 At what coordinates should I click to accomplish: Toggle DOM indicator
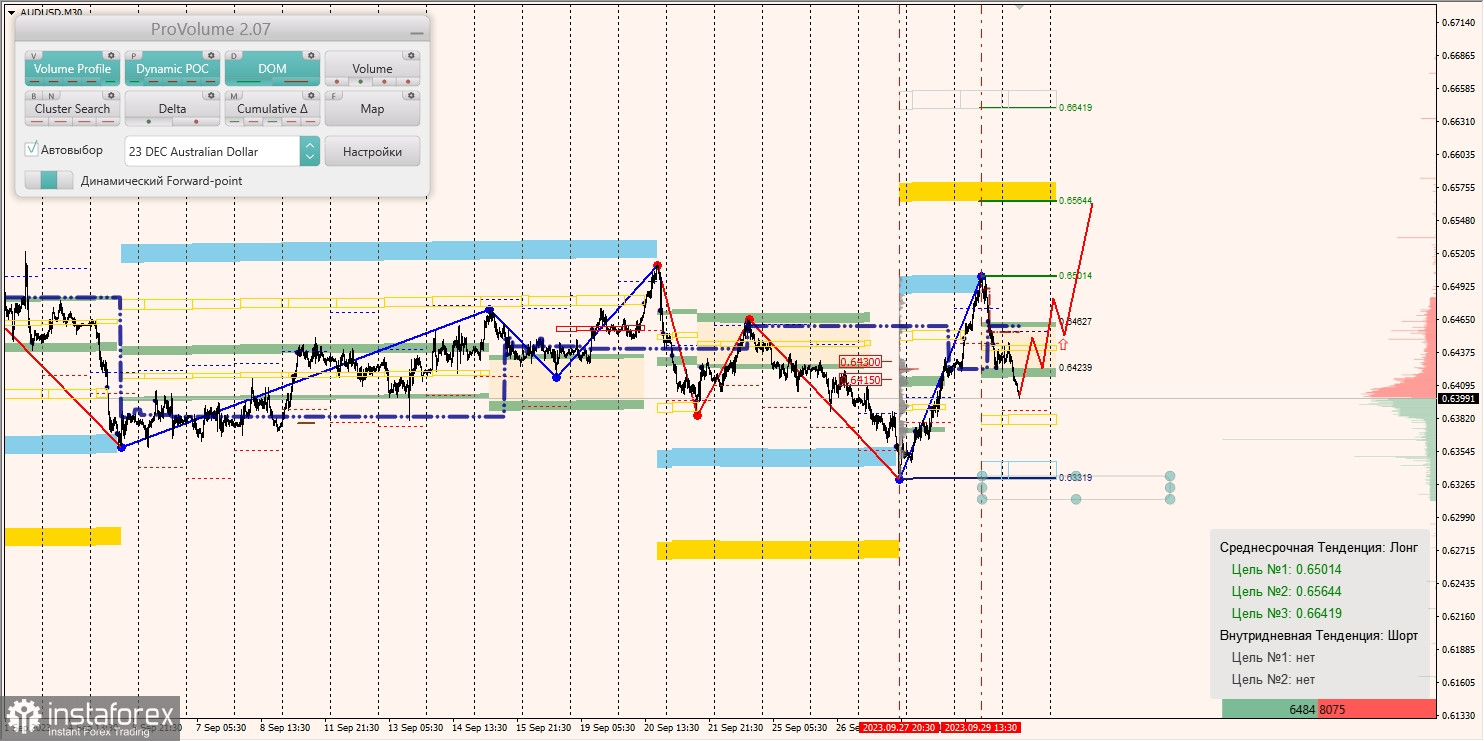(x=272, y=68)
